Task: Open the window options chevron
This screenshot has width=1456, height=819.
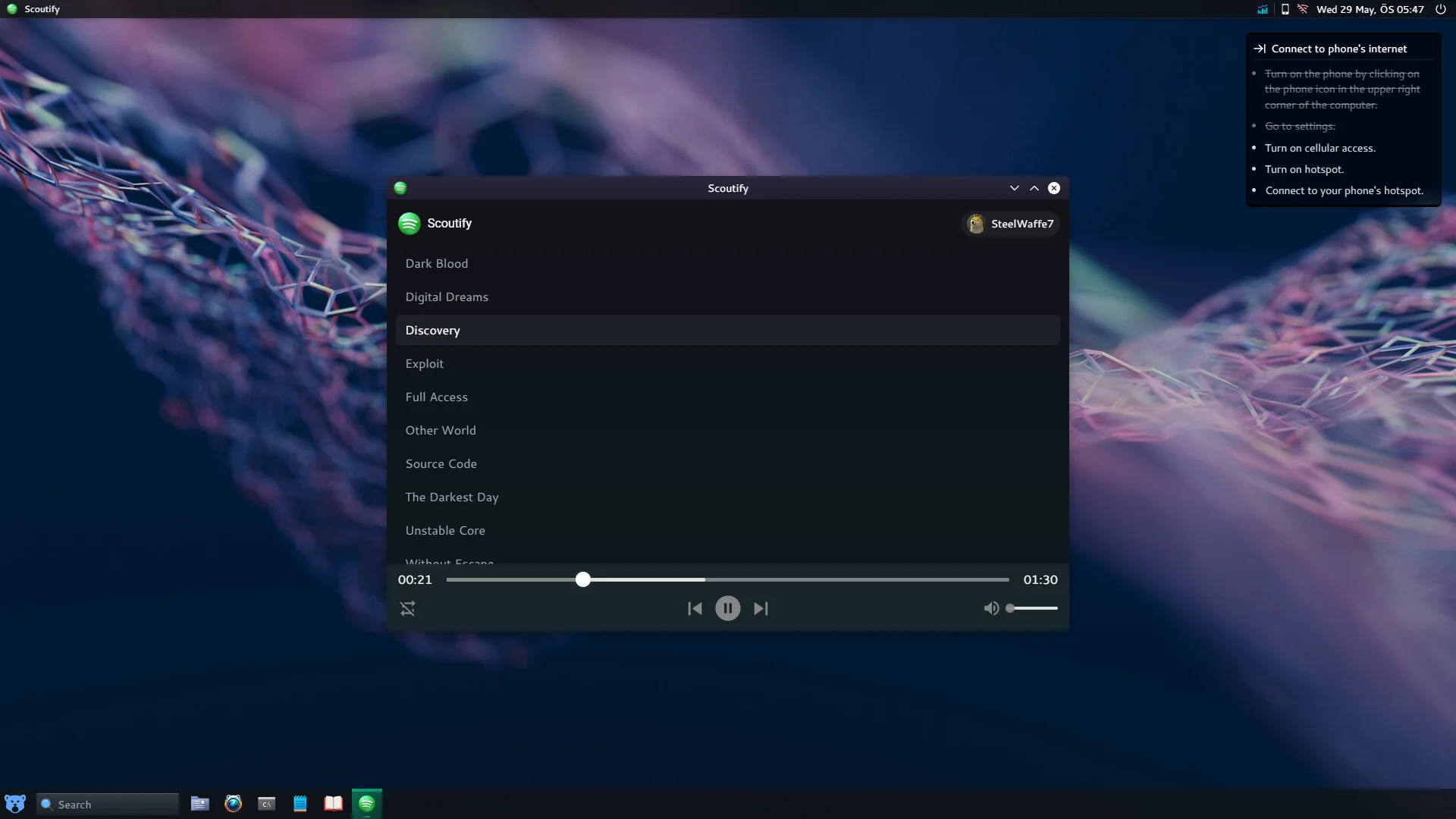Action: pos(1014,187)
